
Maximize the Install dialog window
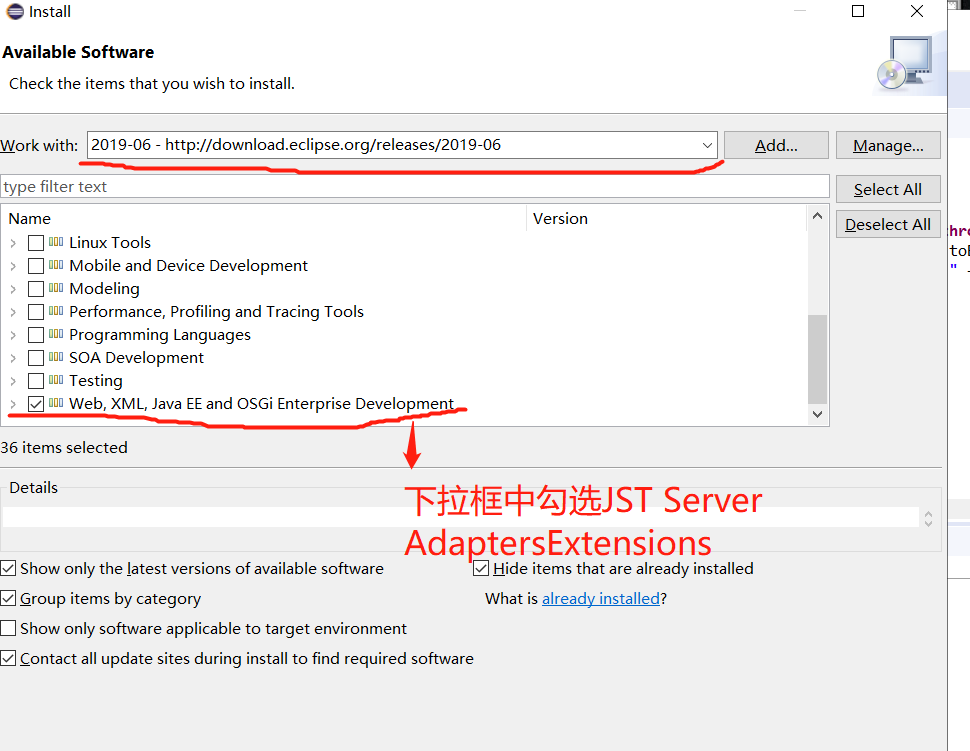pyautogui.click(x=858, y=11)
